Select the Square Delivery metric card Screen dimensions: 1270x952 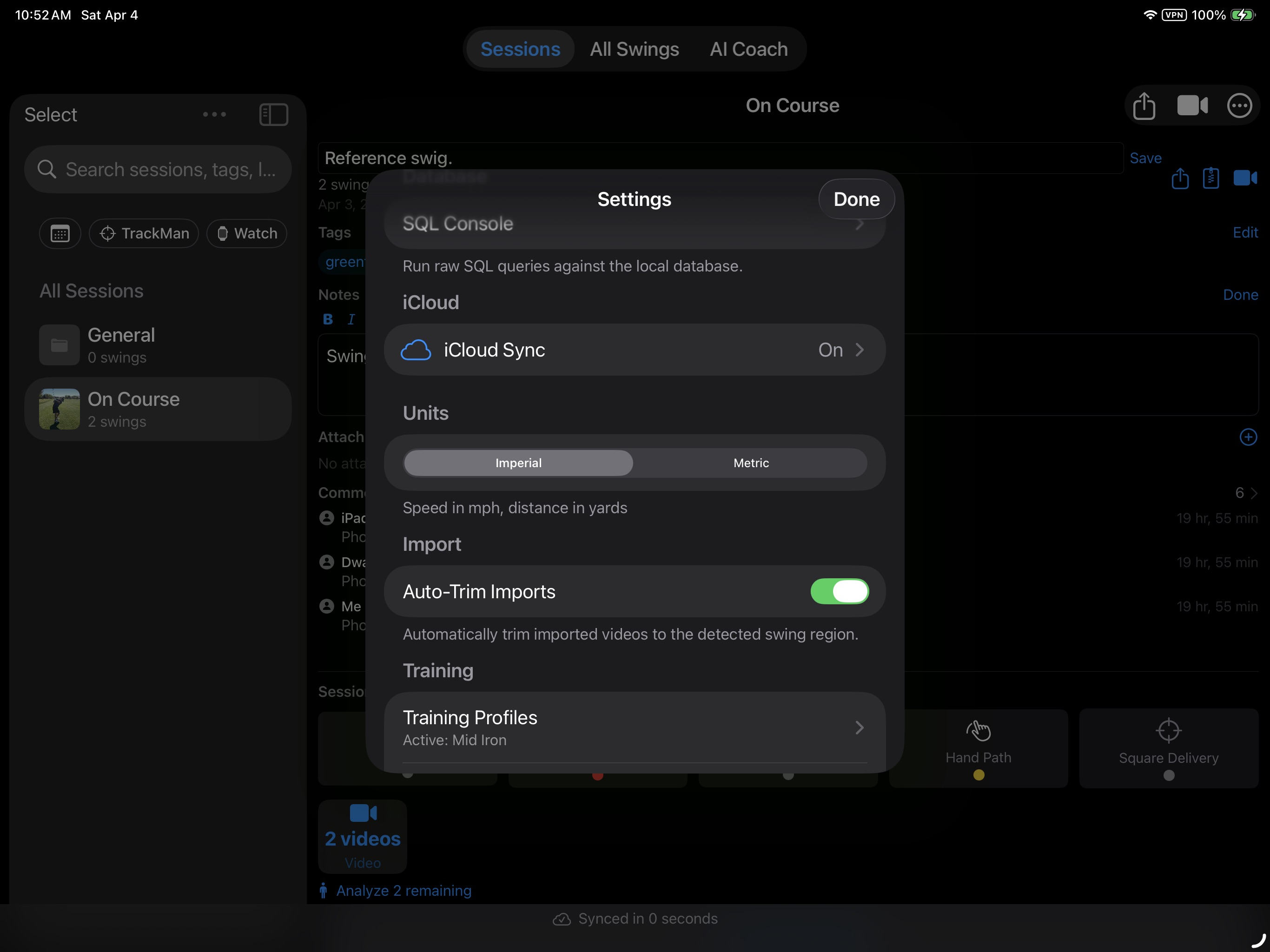tap(1168, 748)
